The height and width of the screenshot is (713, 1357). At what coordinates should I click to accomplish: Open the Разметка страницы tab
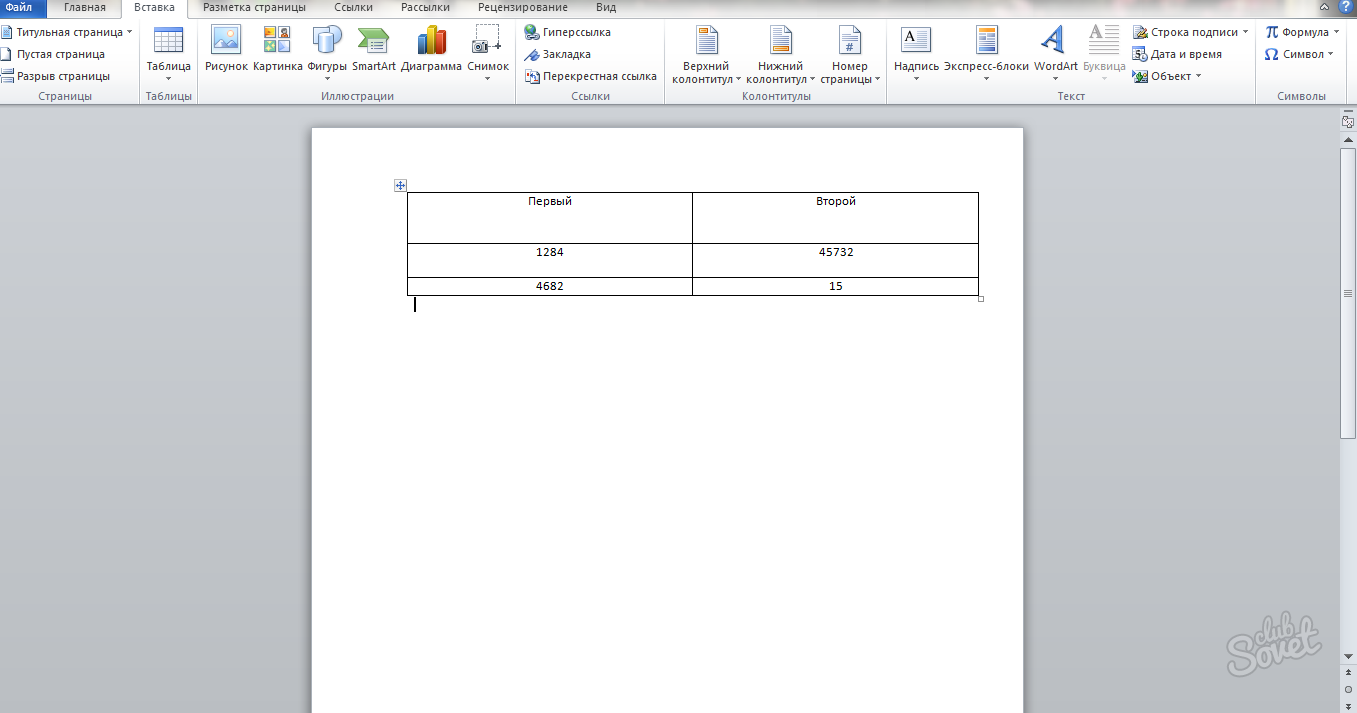(x=254, y=7)
